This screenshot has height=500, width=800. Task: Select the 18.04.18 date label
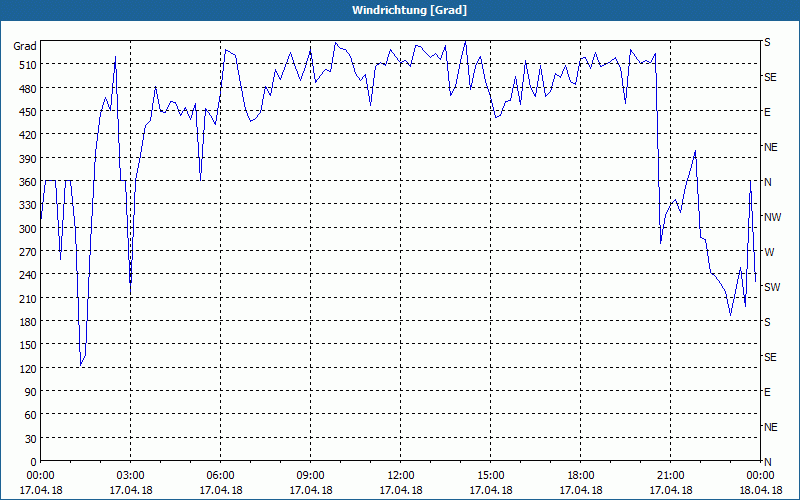(761, 490)
